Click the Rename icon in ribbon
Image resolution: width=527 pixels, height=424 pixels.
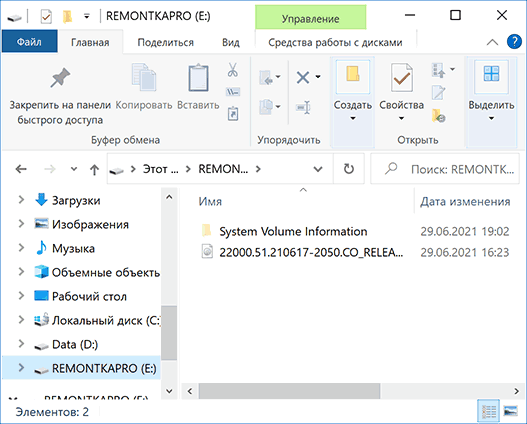303,108
